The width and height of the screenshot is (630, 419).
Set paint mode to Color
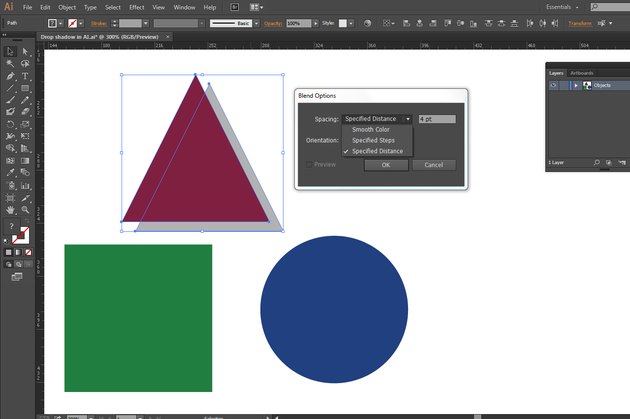coord(8,252)
